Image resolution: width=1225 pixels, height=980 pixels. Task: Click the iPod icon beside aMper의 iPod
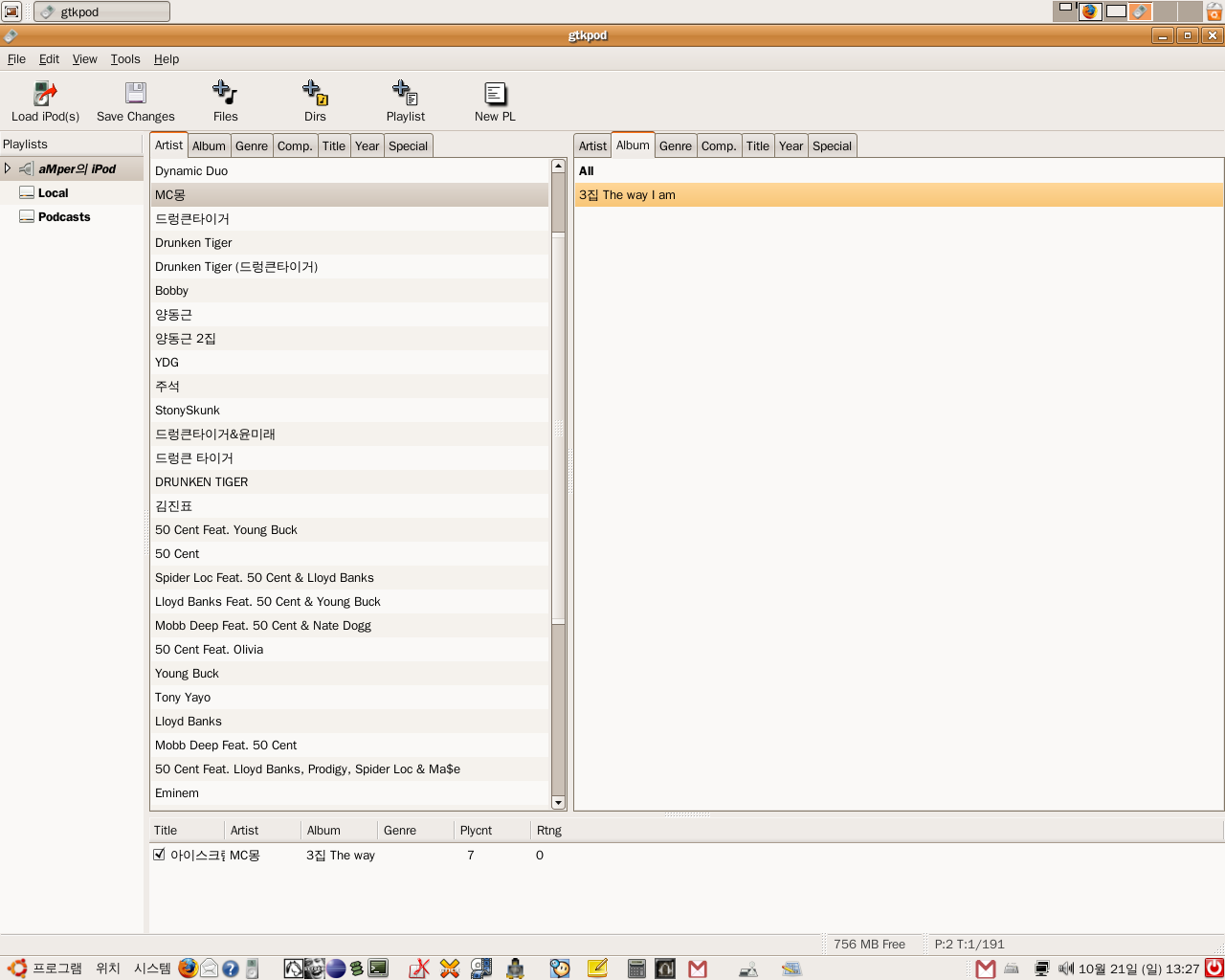tap(26, 168)
